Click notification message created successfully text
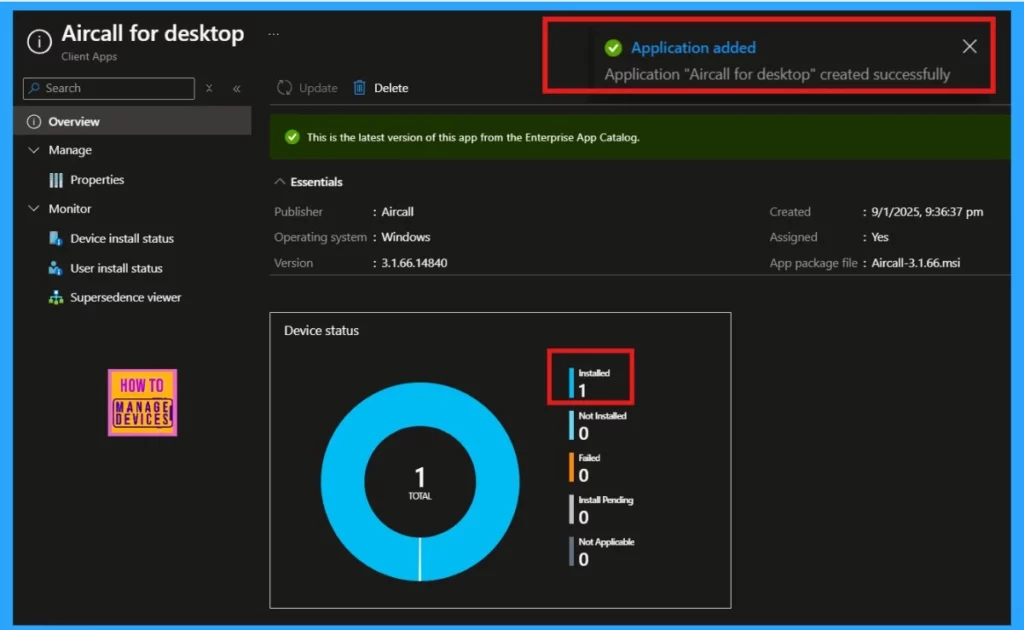1024x630 pixels. point(777,74)
